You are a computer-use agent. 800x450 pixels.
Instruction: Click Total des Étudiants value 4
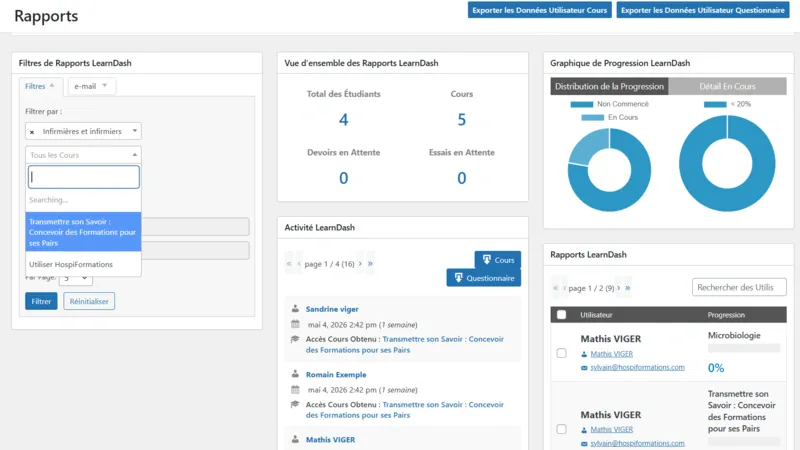tap(343, 120)
